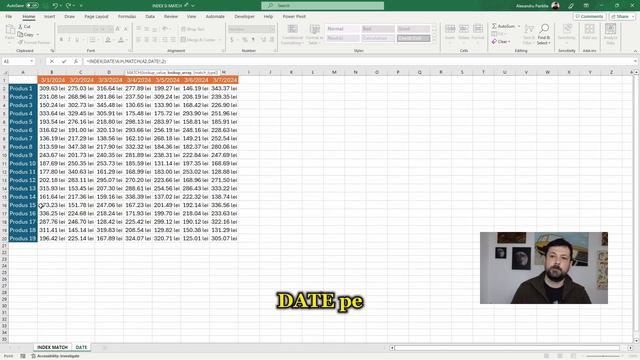The image size is (640, 360).
Task: Click the Orientation text-angle icon
Action: pos(165,29)
